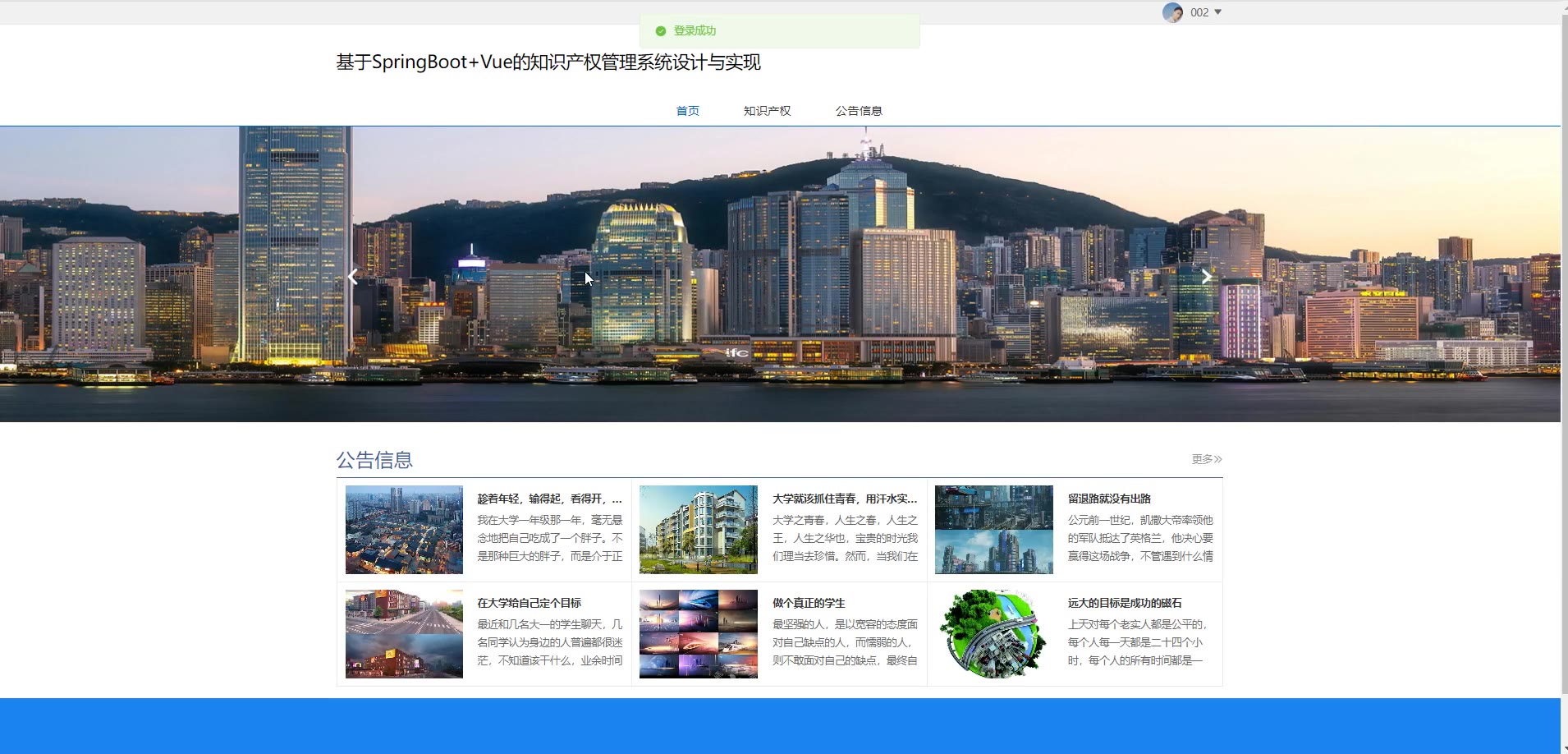Open thumbnail of 做个真正的学生 announcement

pos(699,634)
